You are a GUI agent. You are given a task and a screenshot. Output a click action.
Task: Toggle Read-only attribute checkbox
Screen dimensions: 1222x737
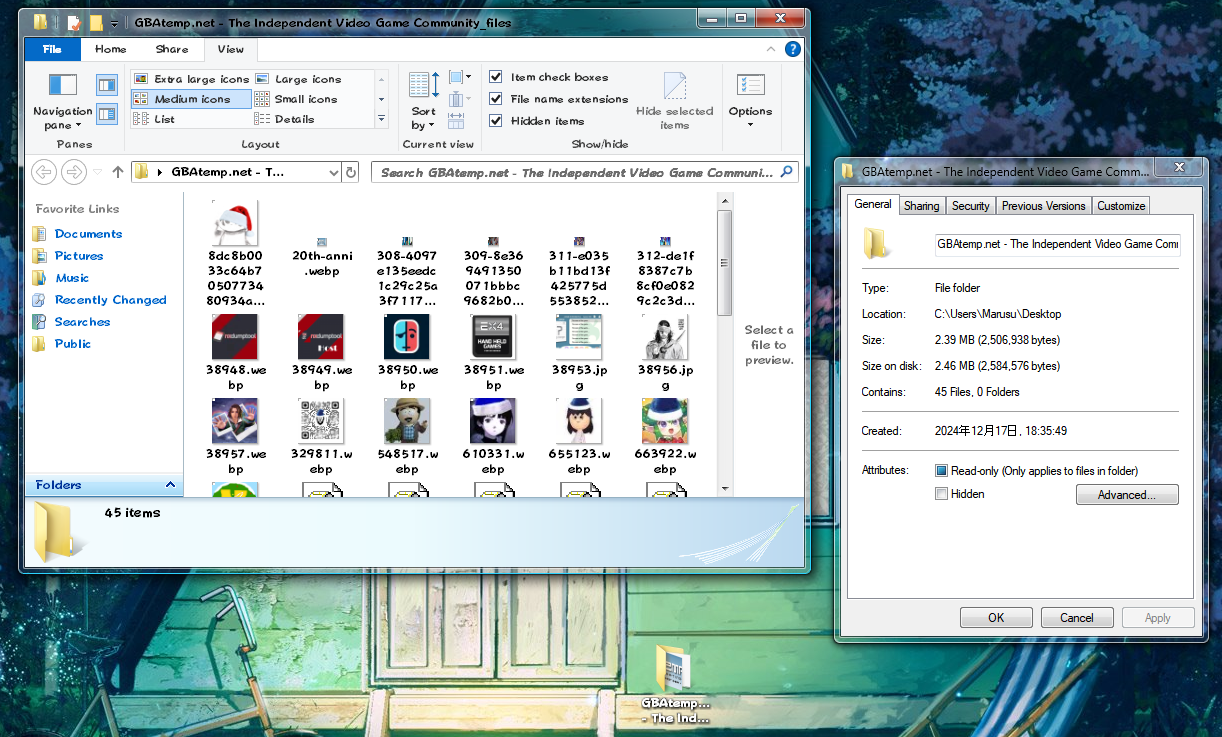[941, 471]
